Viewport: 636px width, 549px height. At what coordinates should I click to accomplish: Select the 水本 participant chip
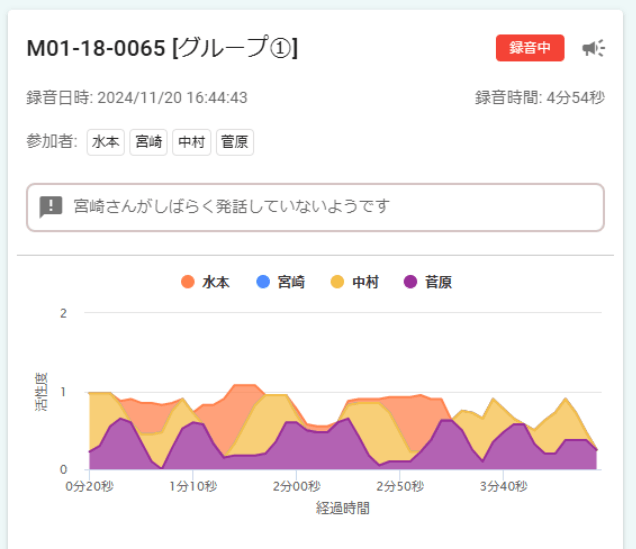pos(105,142)
